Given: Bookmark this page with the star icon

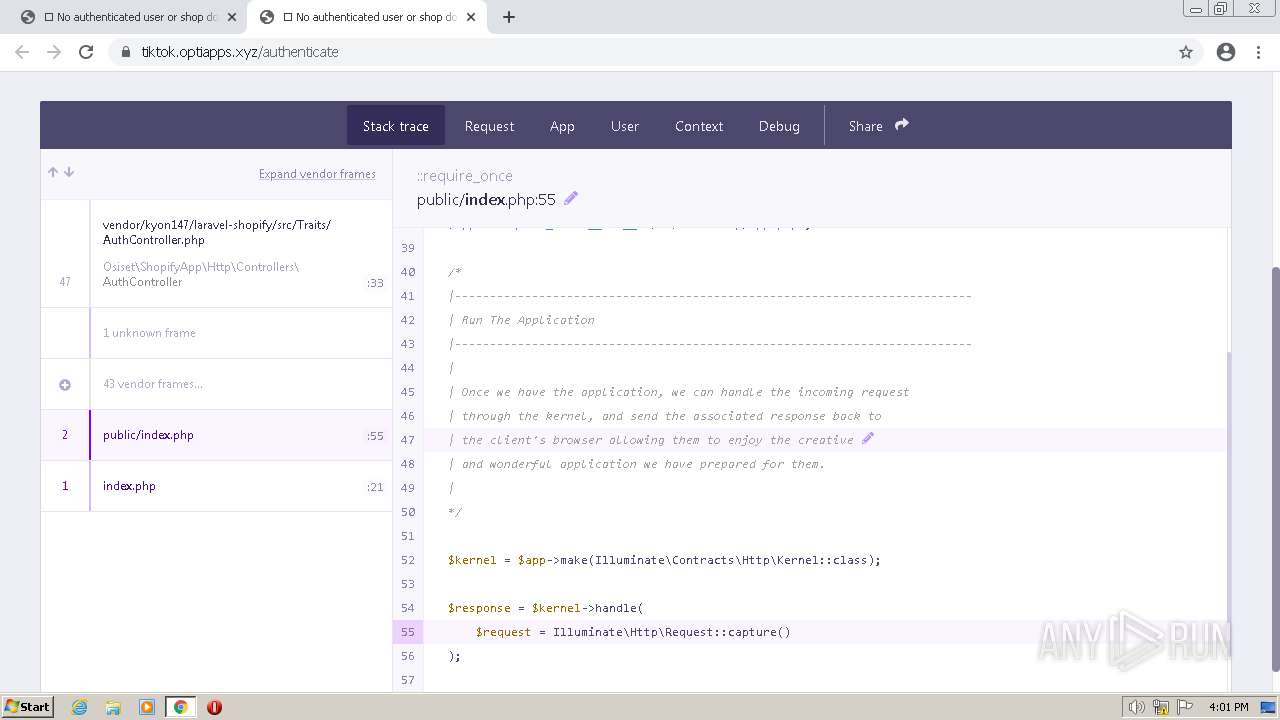Looking at the screenshot, I should coord(1186,52).
